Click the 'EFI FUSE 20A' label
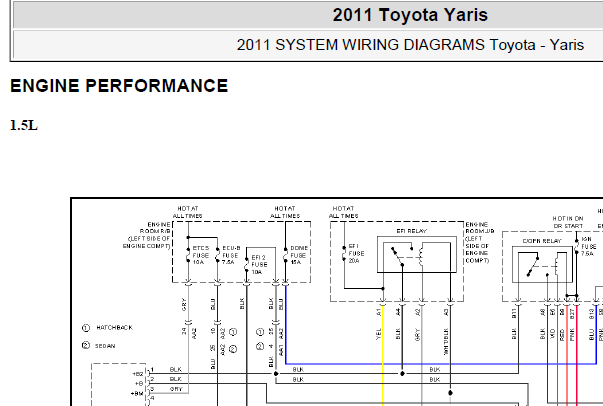Image resolution: width=603 pixels, height=406 pixels. pyautogui.click(x=356, y=253)
